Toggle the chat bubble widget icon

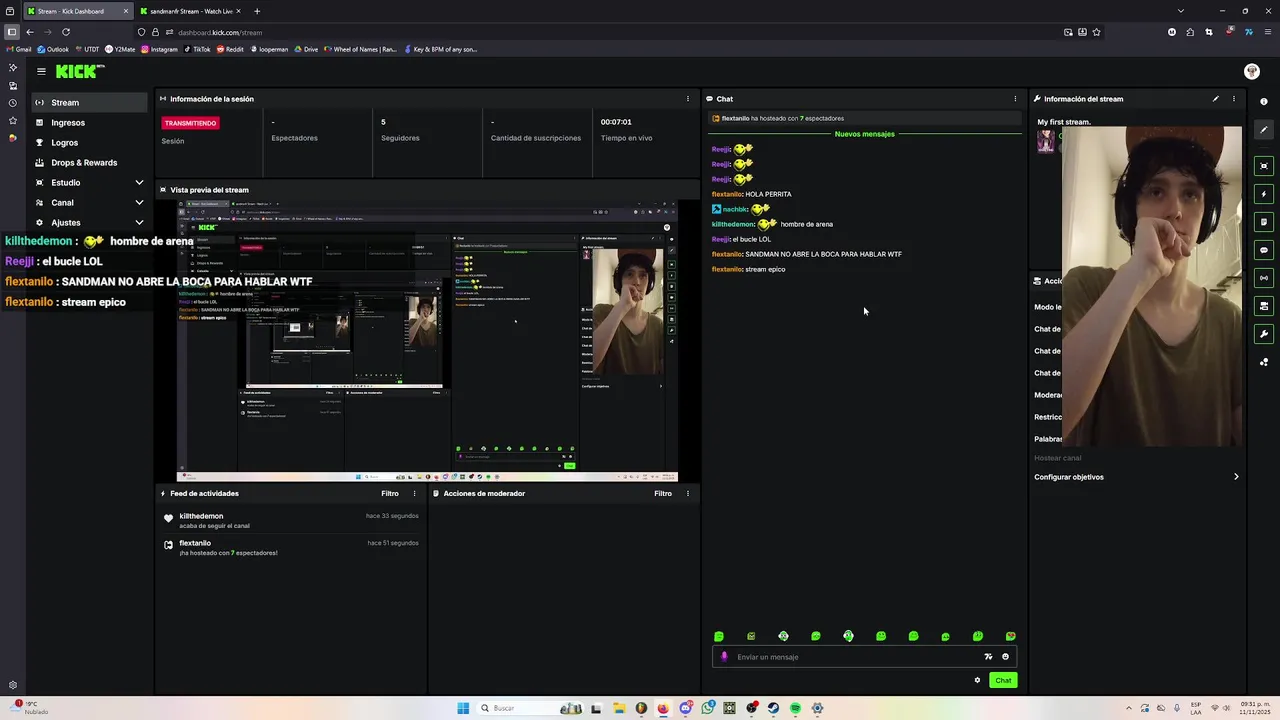[x=1264, y=250]
